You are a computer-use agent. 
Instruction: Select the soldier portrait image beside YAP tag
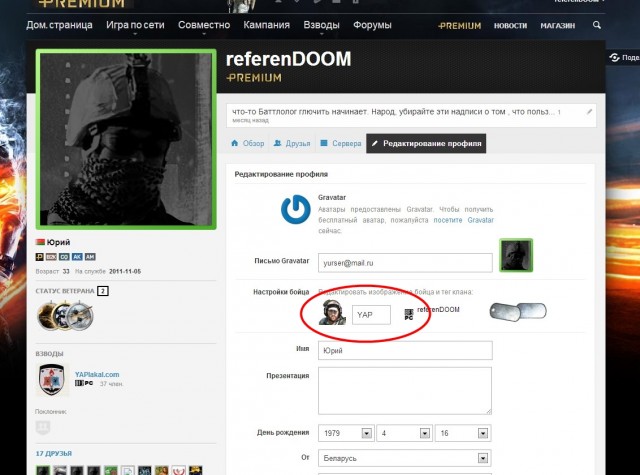[x=332, y=313]
